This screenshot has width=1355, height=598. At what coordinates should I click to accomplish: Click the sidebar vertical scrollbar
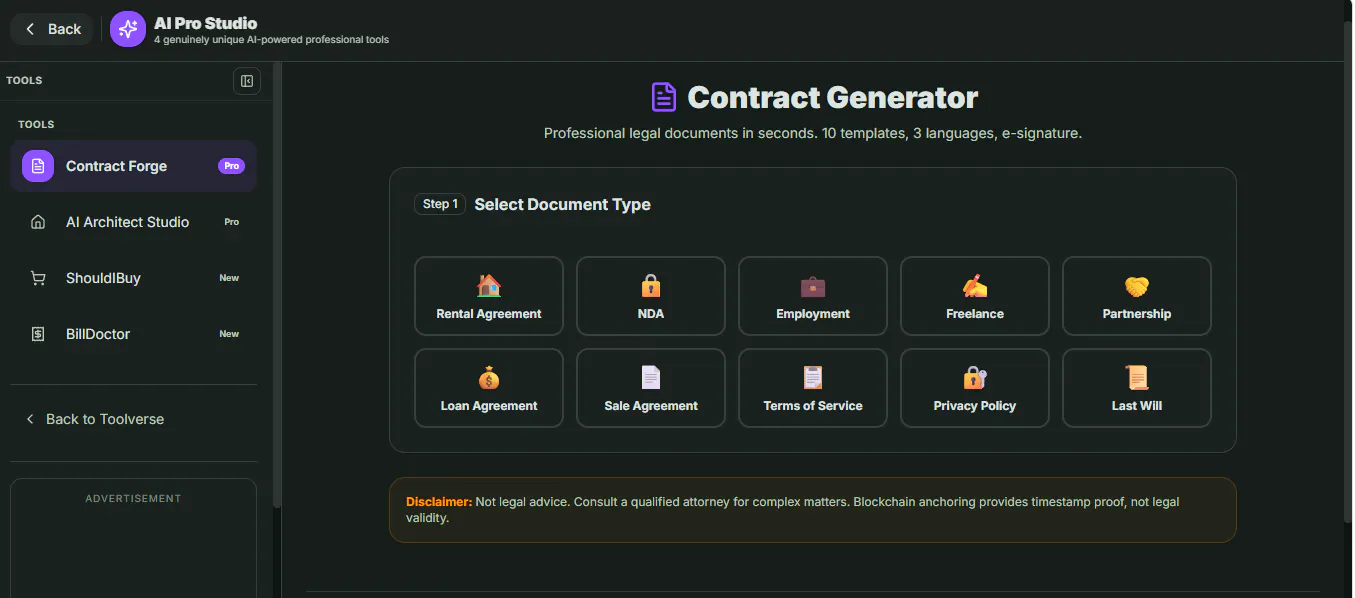[x=277, y=285]
